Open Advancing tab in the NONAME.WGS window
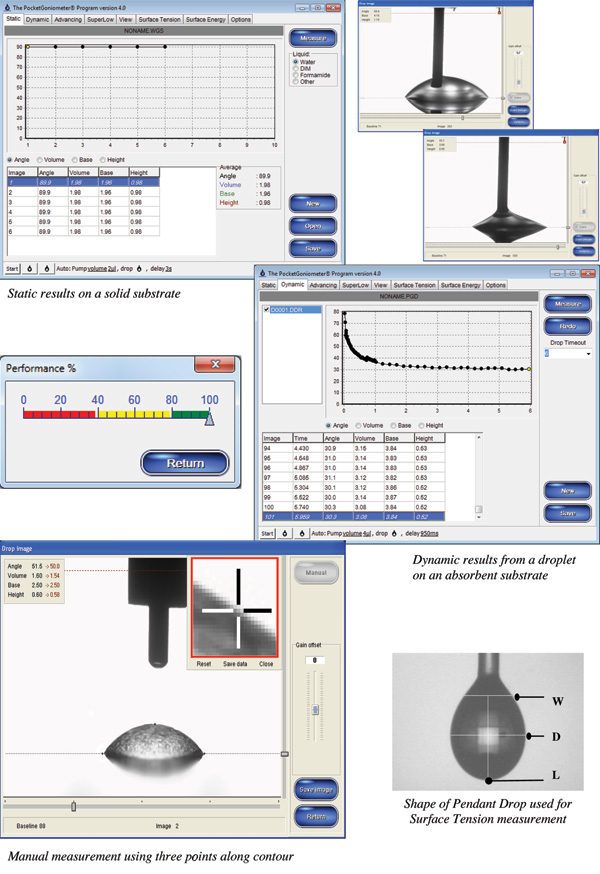This screenshot has height=874, width=600. [x=68, y=20]
